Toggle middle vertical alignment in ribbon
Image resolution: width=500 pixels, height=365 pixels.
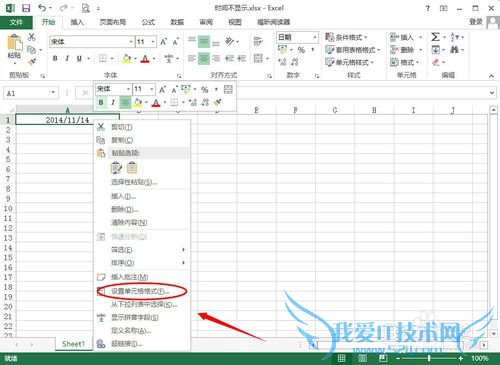[204, 42]
